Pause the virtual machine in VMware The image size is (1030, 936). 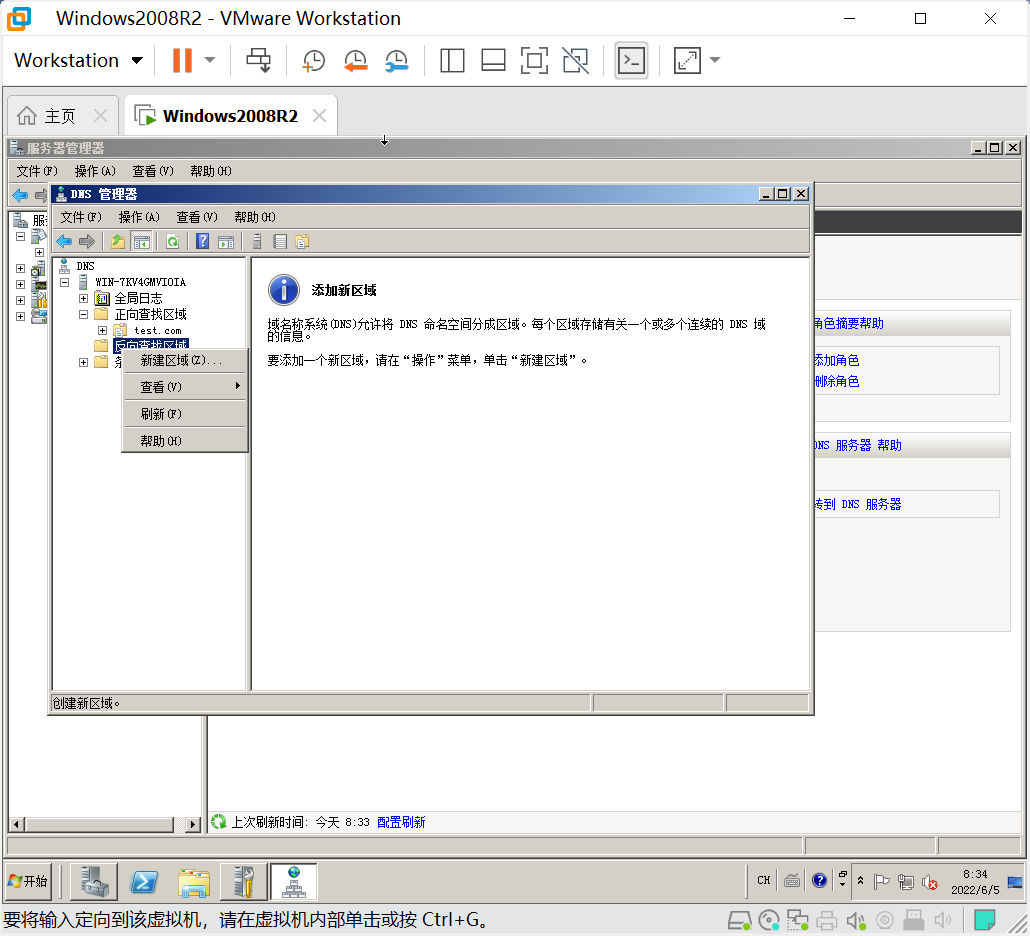point(182,60)
